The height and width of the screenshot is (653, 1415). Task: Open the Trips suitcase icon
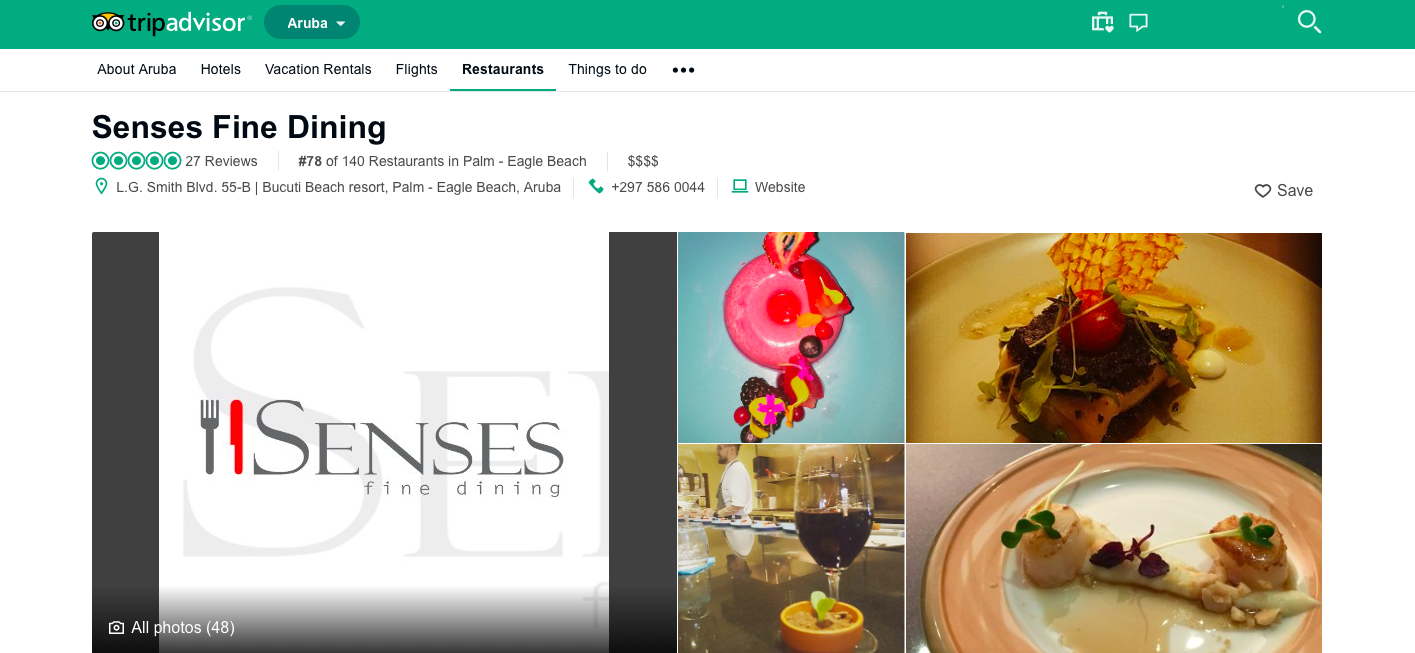(x=1102, y=22)
